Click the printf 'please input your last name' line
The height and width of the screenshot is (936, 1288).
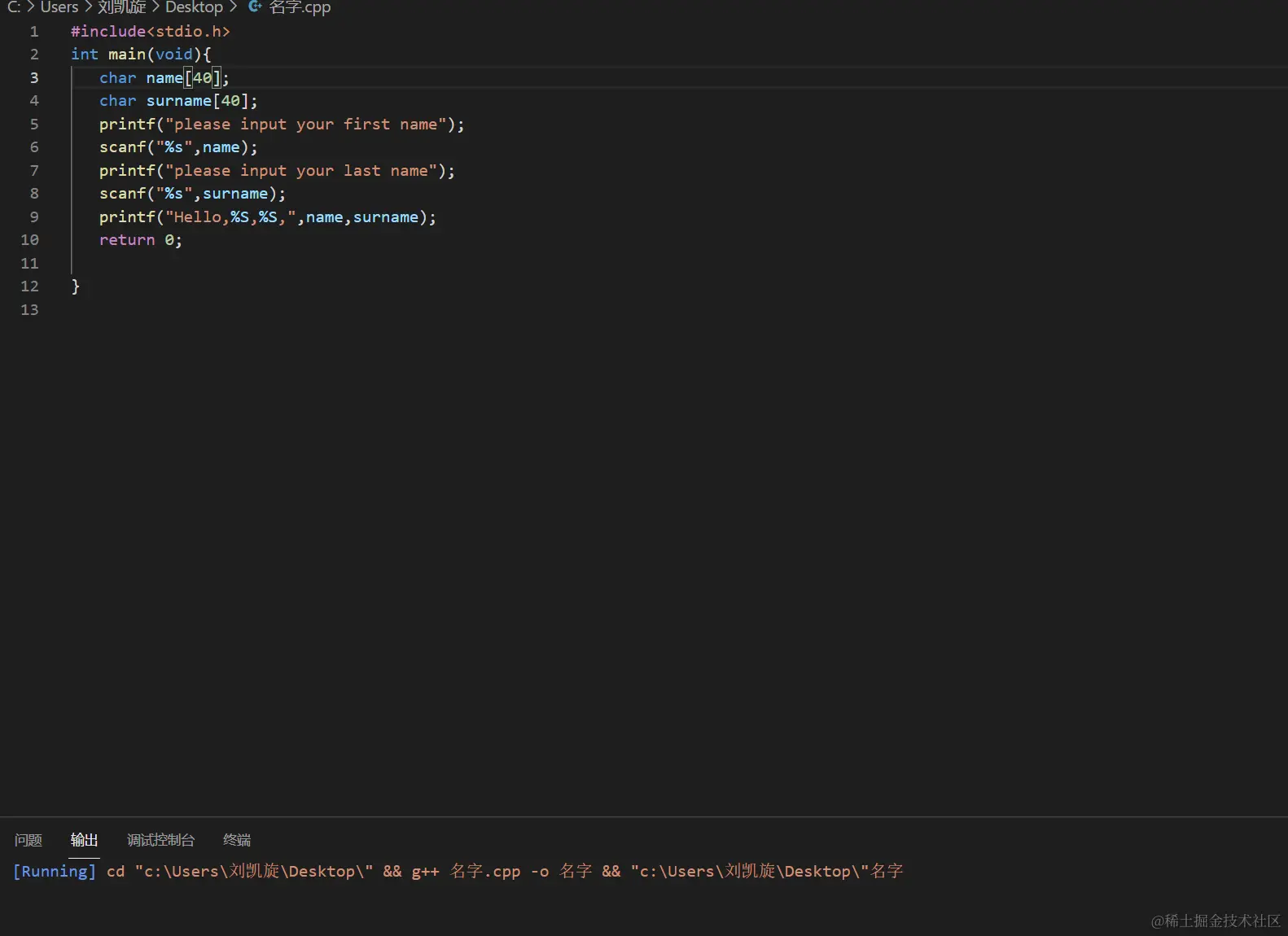tap(277, 171)
